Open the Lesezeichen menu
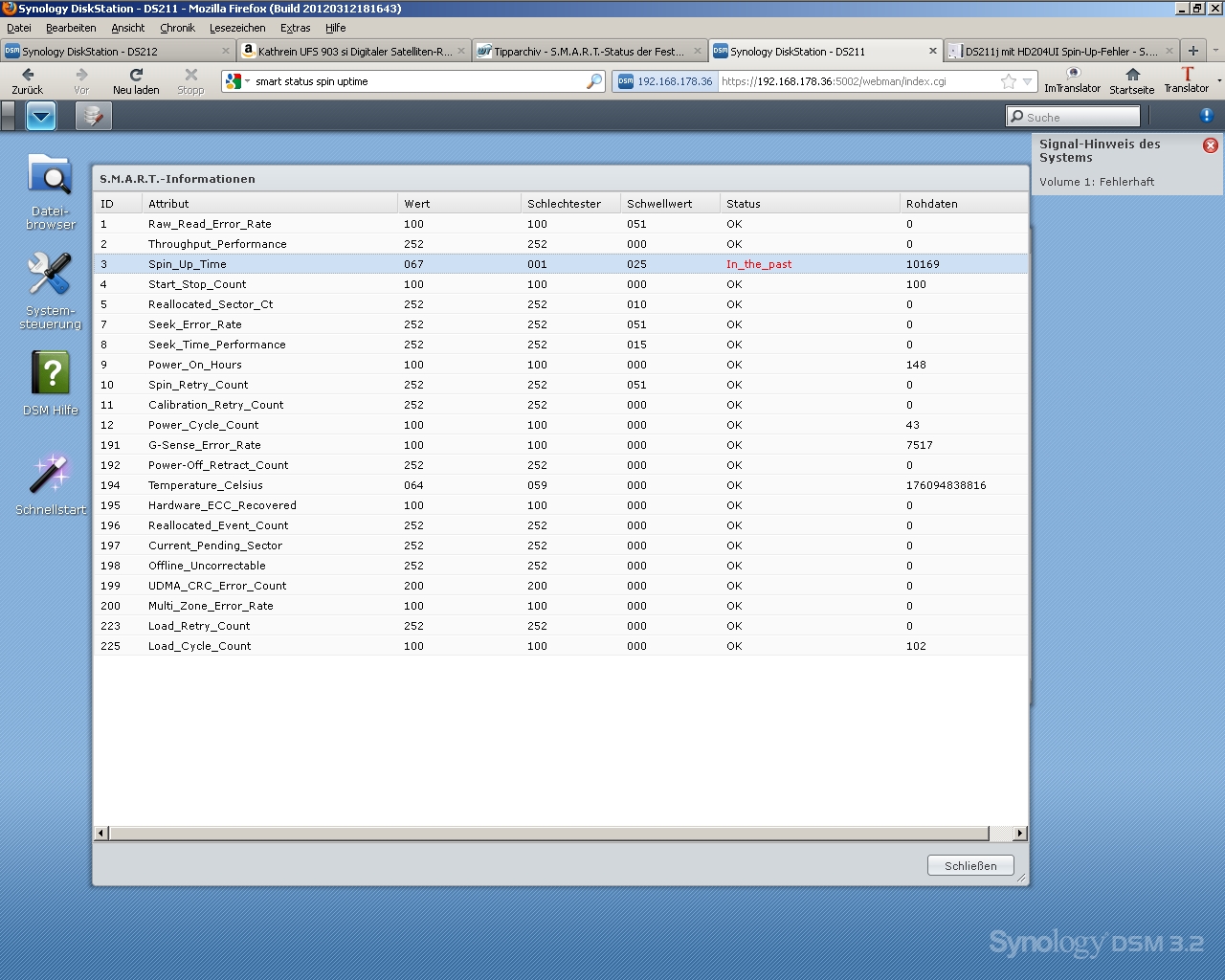 [x=237, y=28]
